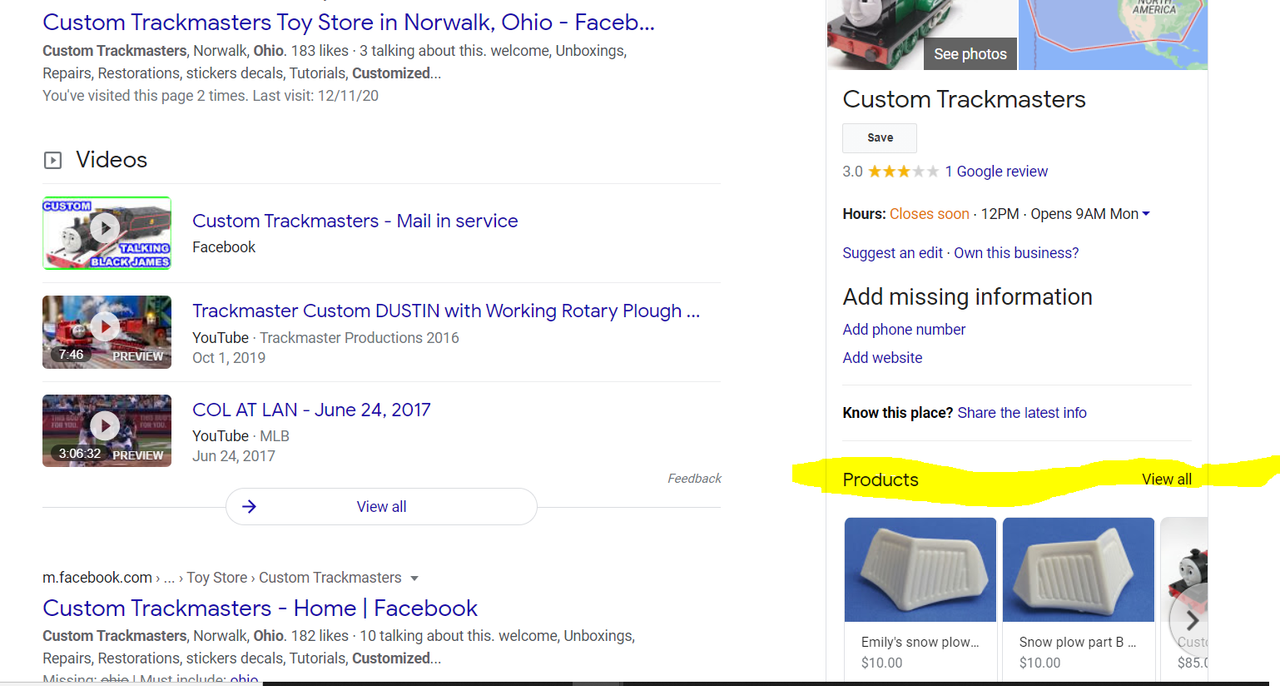Click the $10.00 price under Snow plow part B
Image resolution: width=1280 pixels, height=686 pixels.
click(x=1040, y=662)
